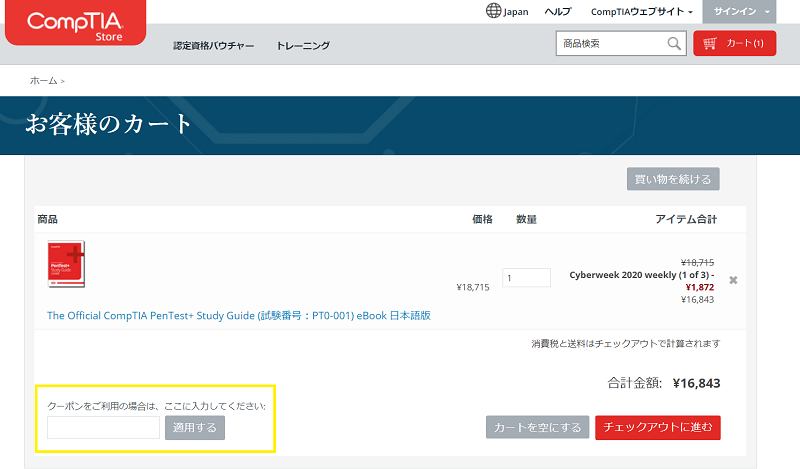Remove item with the X icon
Image resolution: width=800 pixels, height=469 pixels.
tap(733, 280)
